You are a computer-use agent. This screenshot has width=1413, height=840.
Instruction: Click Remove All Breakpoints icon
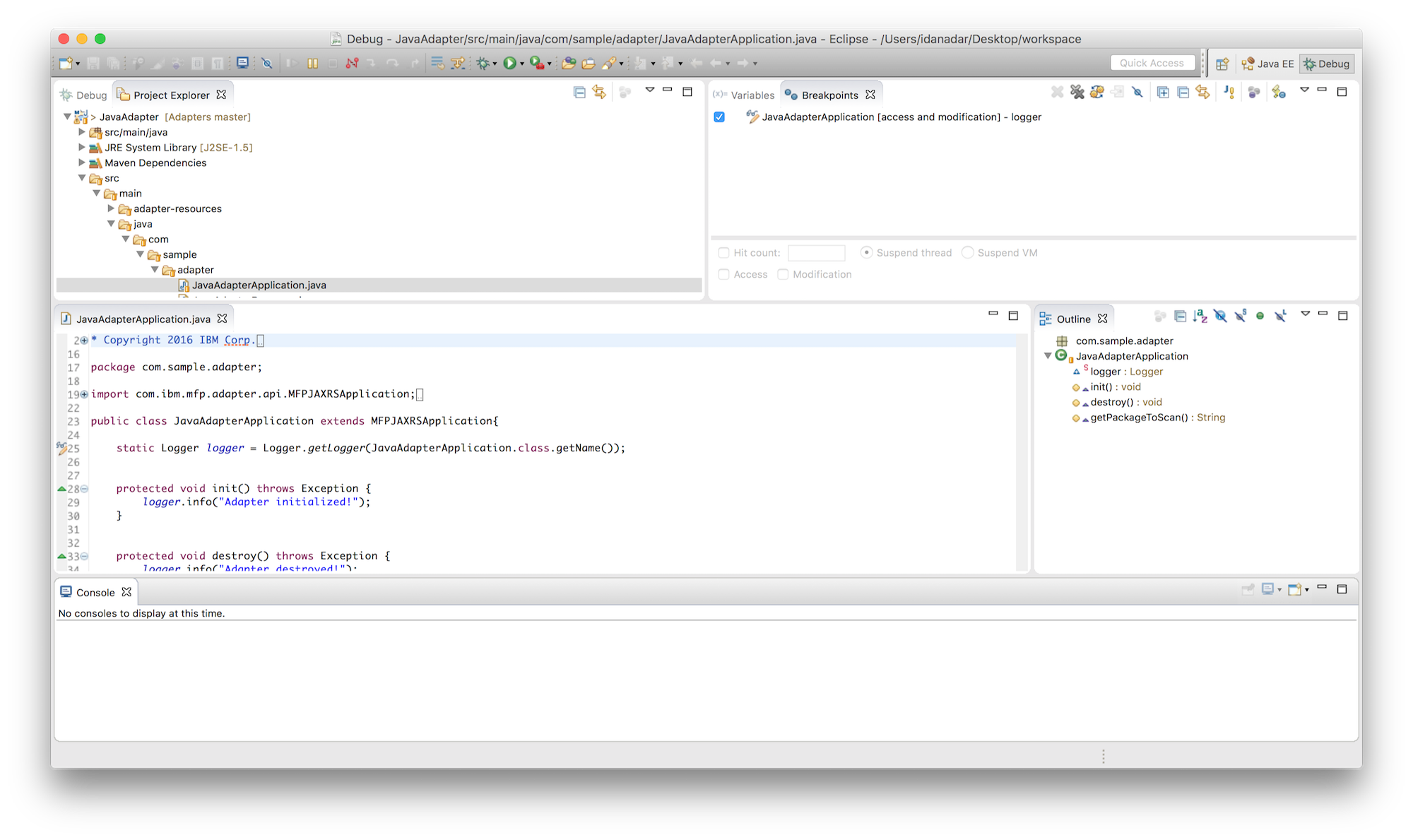click(x=1077, y=93)
